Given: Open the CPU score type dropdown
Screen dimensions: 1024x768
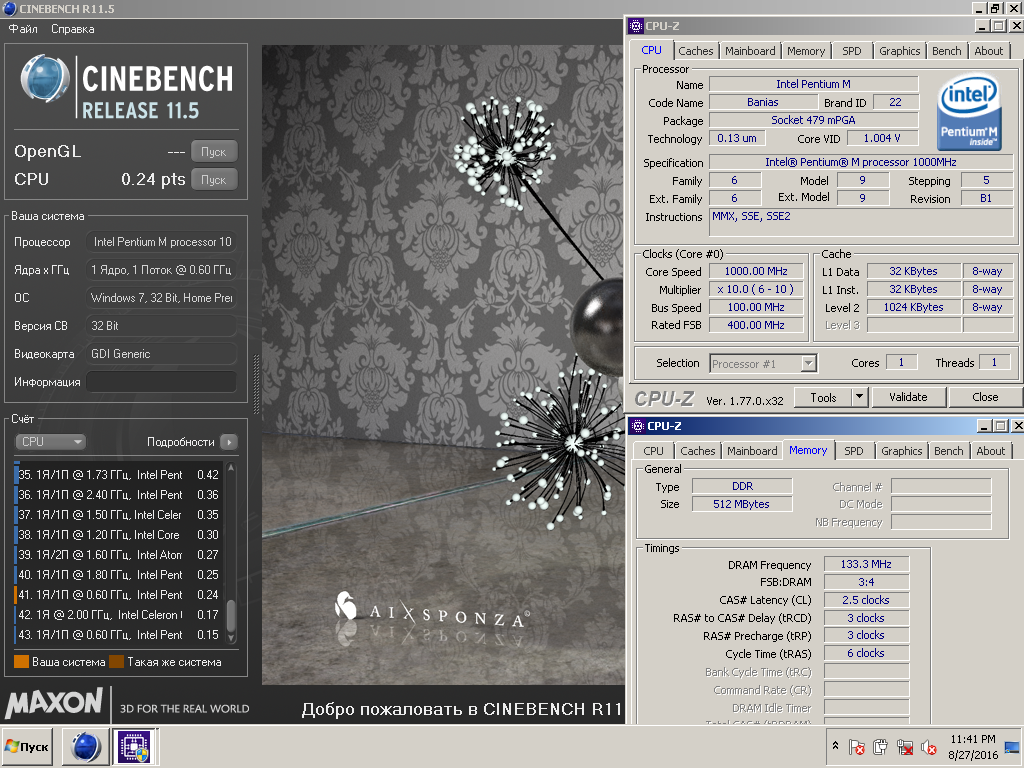Looking at the screenshot, I should [50, 441].
